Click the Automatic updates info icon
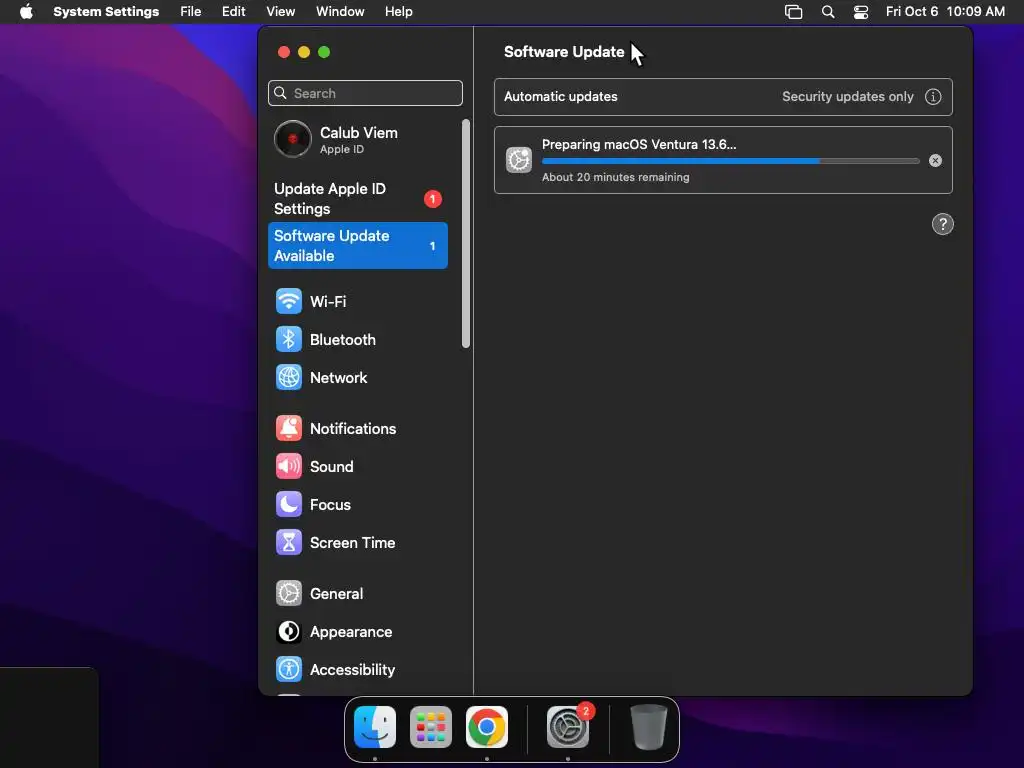Screen dimensions: 1024x768 tap(933, 97)
